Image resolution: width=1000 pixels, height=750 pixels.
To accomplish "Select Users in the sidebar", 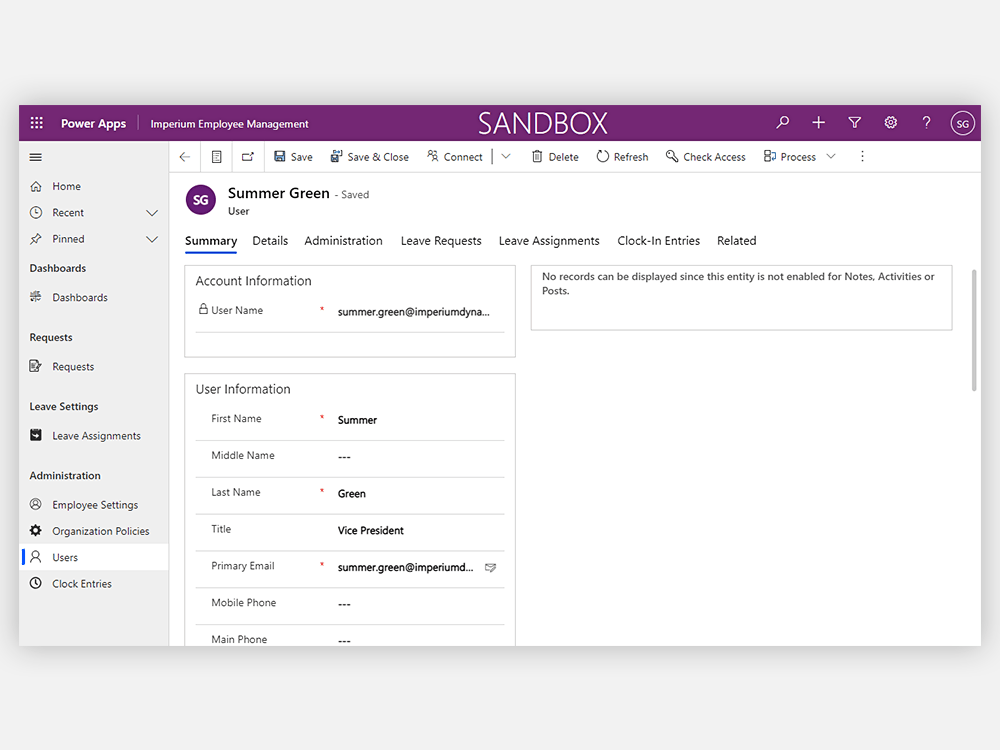I will click(94, 557).
